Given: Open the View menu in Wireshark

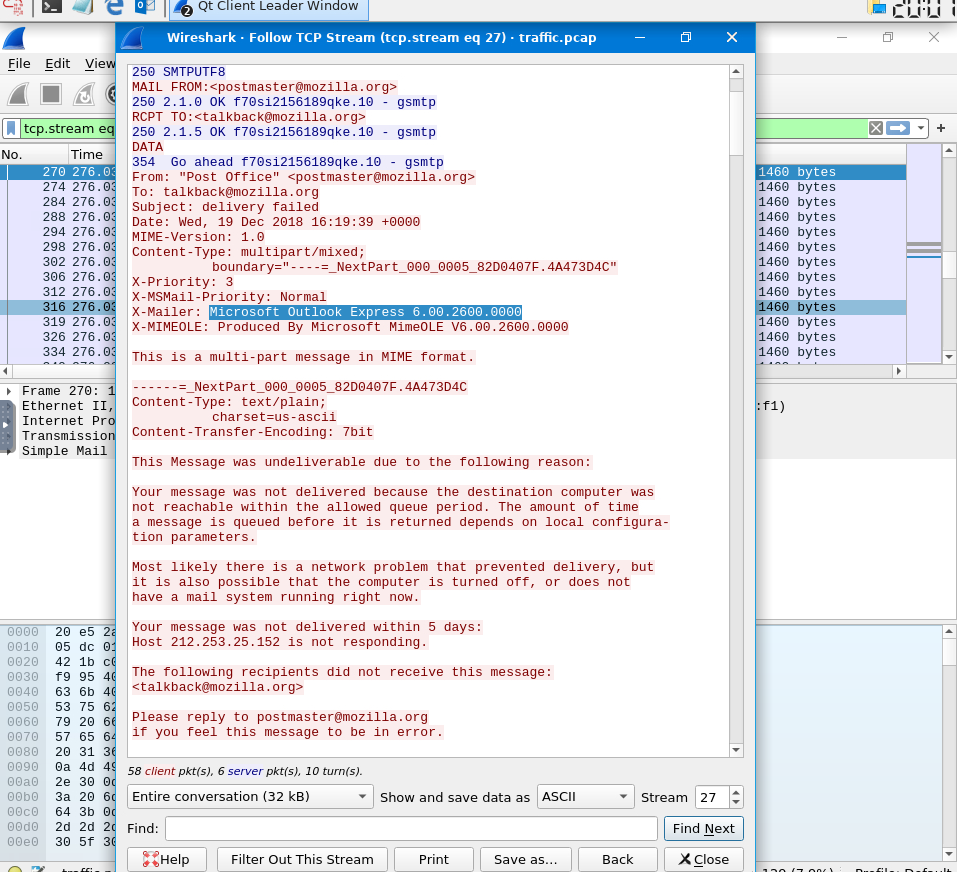Looking at the screenshot, I should tap(99, 63).
